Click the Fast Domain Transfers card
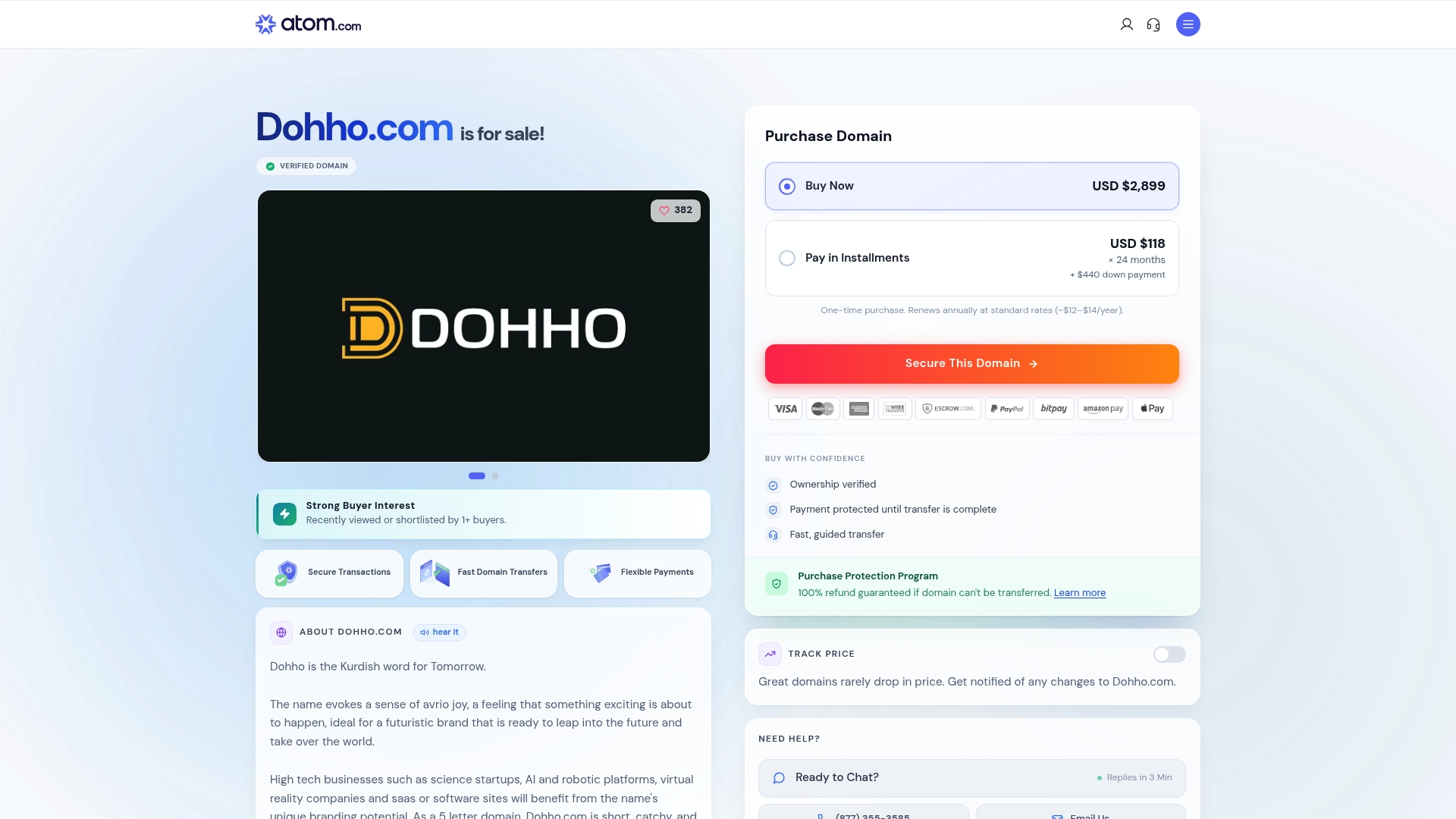1456x819 pixels. pos(484,573)
